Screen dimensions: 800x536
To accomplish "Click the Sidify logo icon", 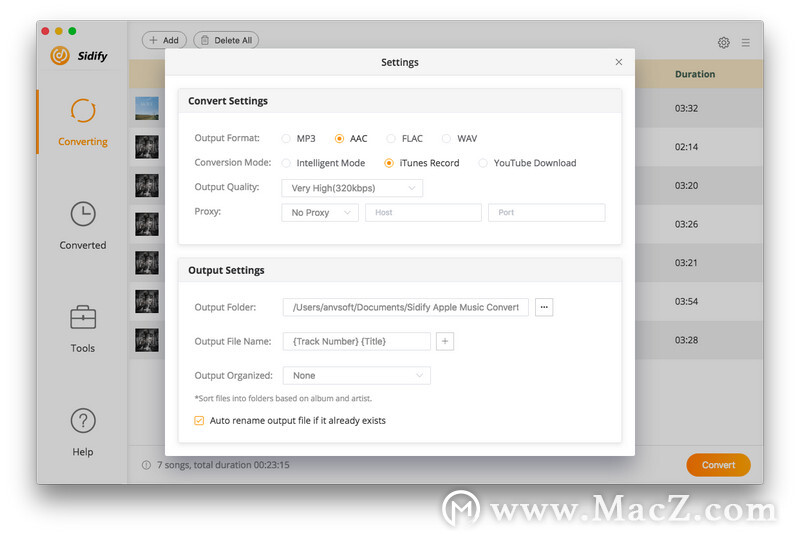I will 60,56.
